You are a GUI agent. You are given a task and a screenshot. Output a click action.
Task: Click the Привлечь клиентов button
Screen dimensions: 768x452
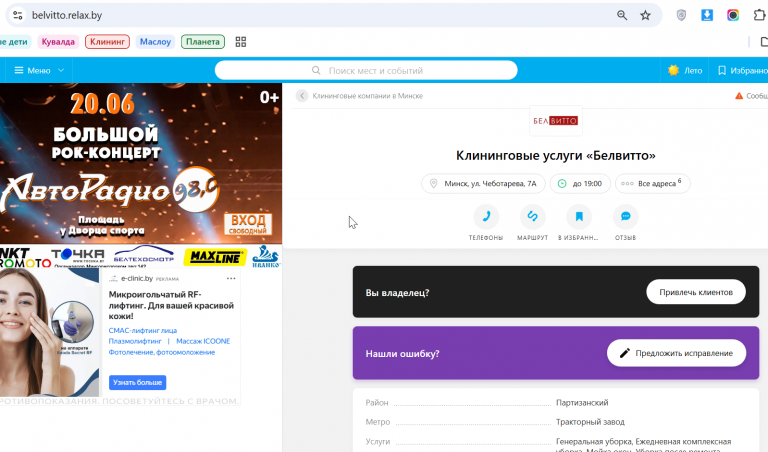(x=696, y=292)
